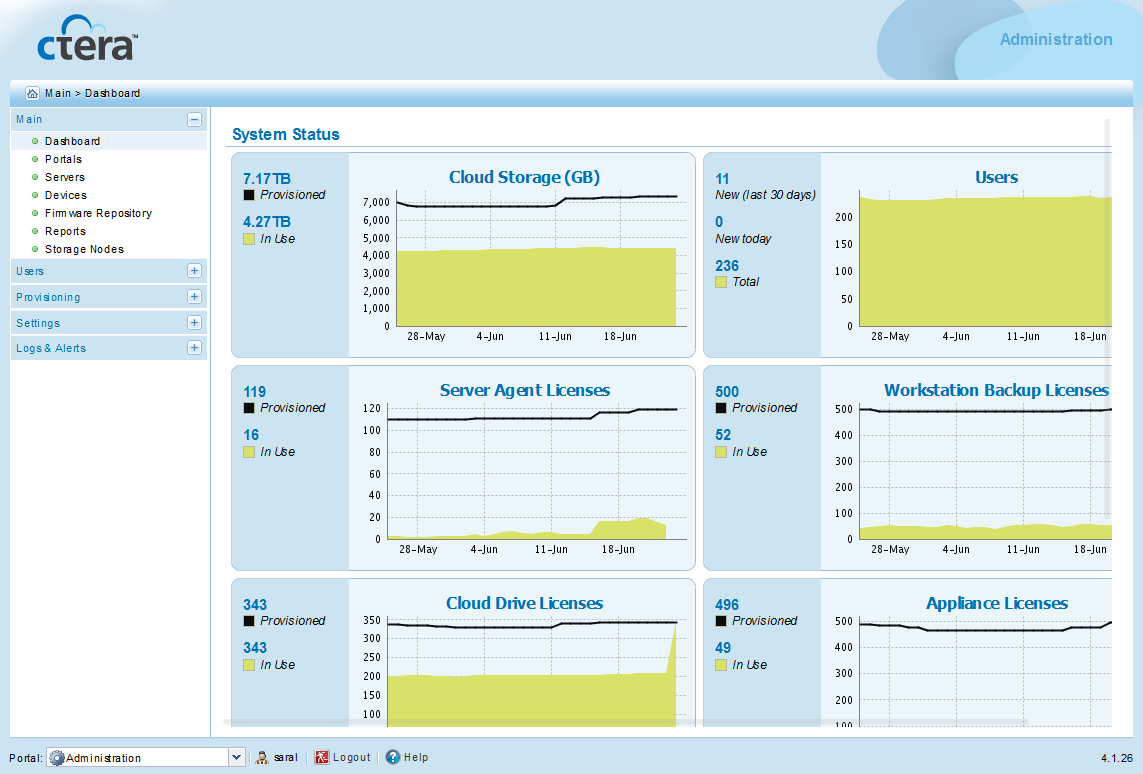The height and width of the screenshot is (774, 1143).
Task: Click the Users chart title
Action: click(x=996, y=177)
